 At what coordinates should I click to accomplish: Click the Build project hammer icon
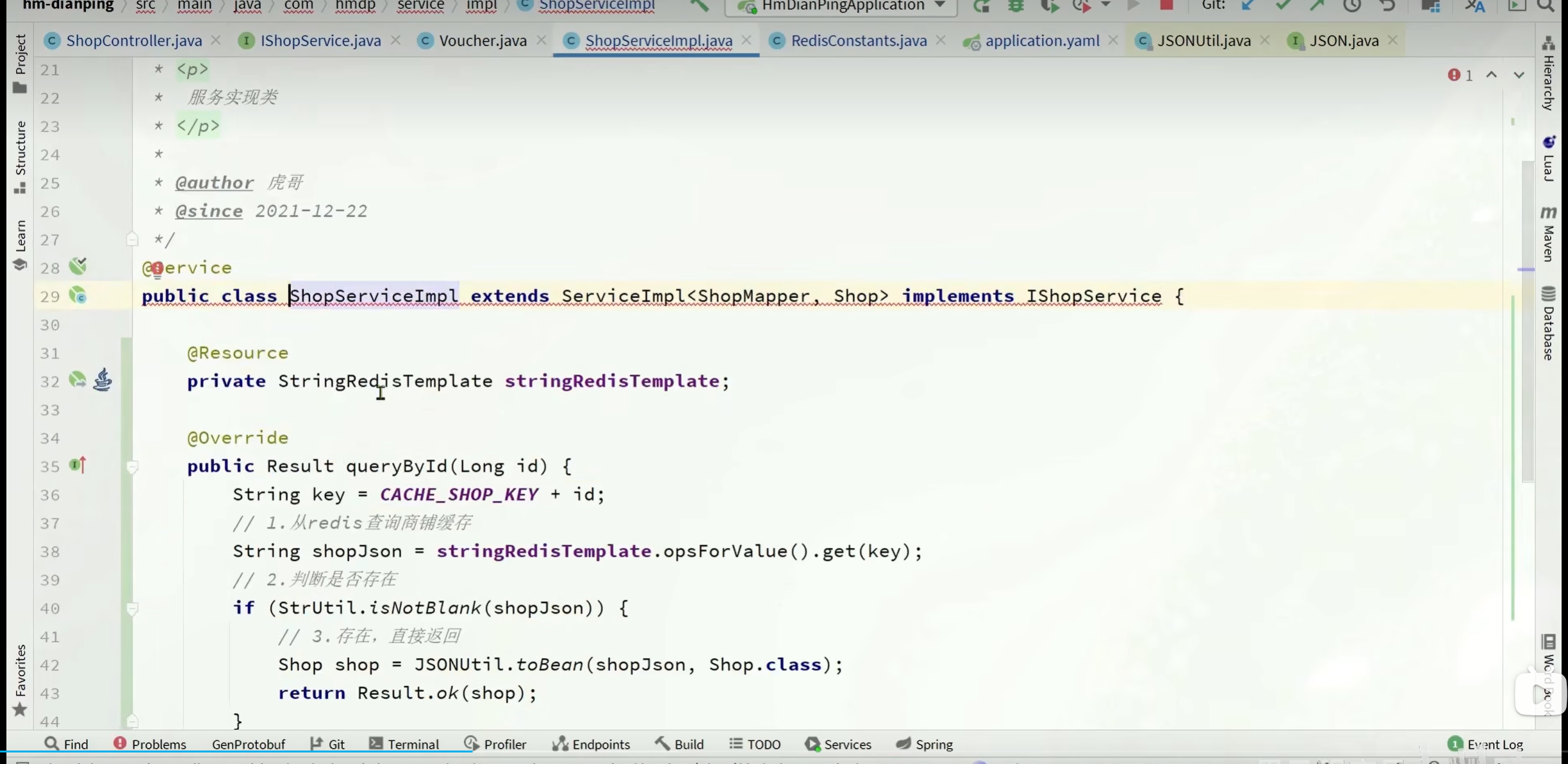tap(698, 6)
